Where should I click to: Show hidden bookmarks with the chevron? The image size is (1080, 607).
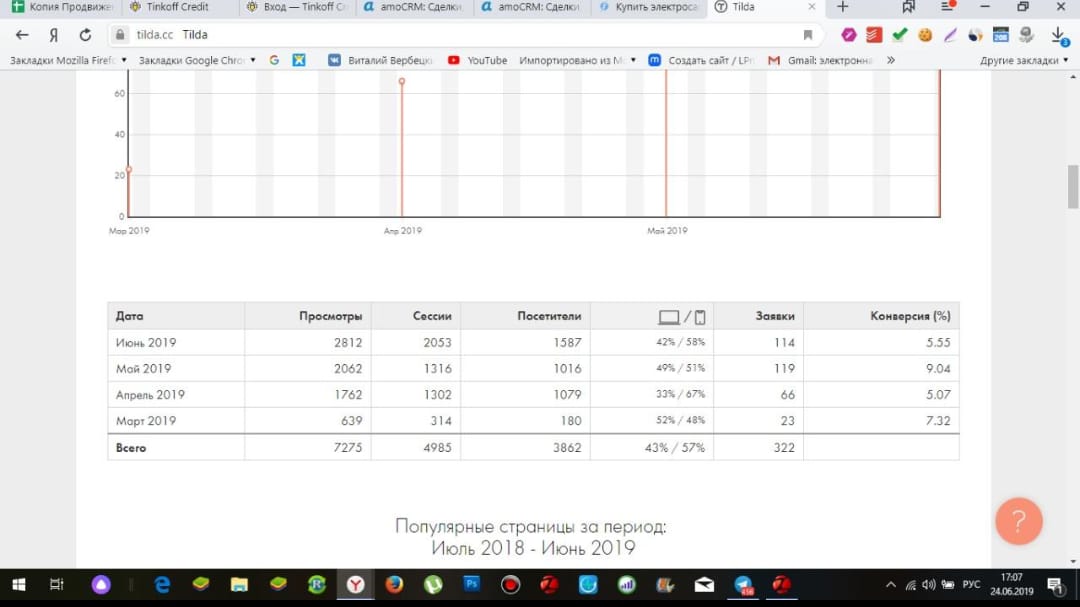point(890,60)
